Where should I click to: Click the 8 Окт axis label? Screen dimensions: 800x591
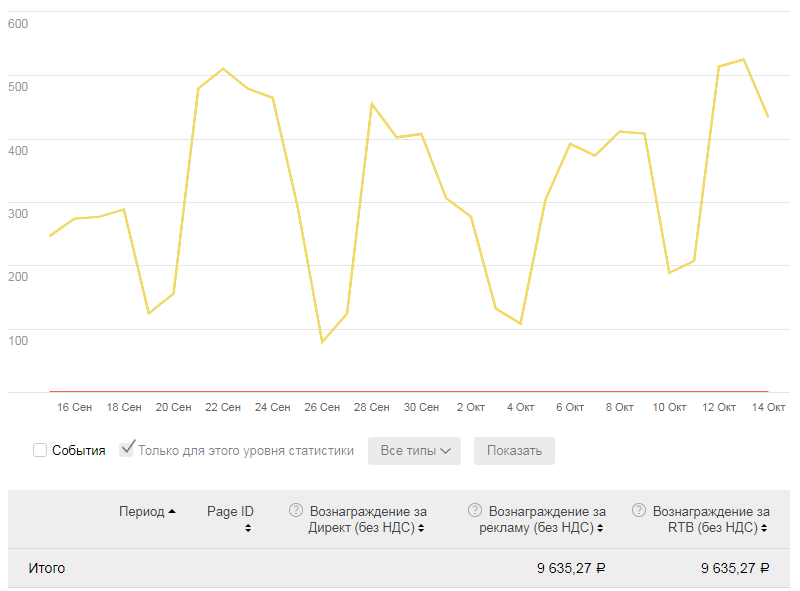point(619,407)
